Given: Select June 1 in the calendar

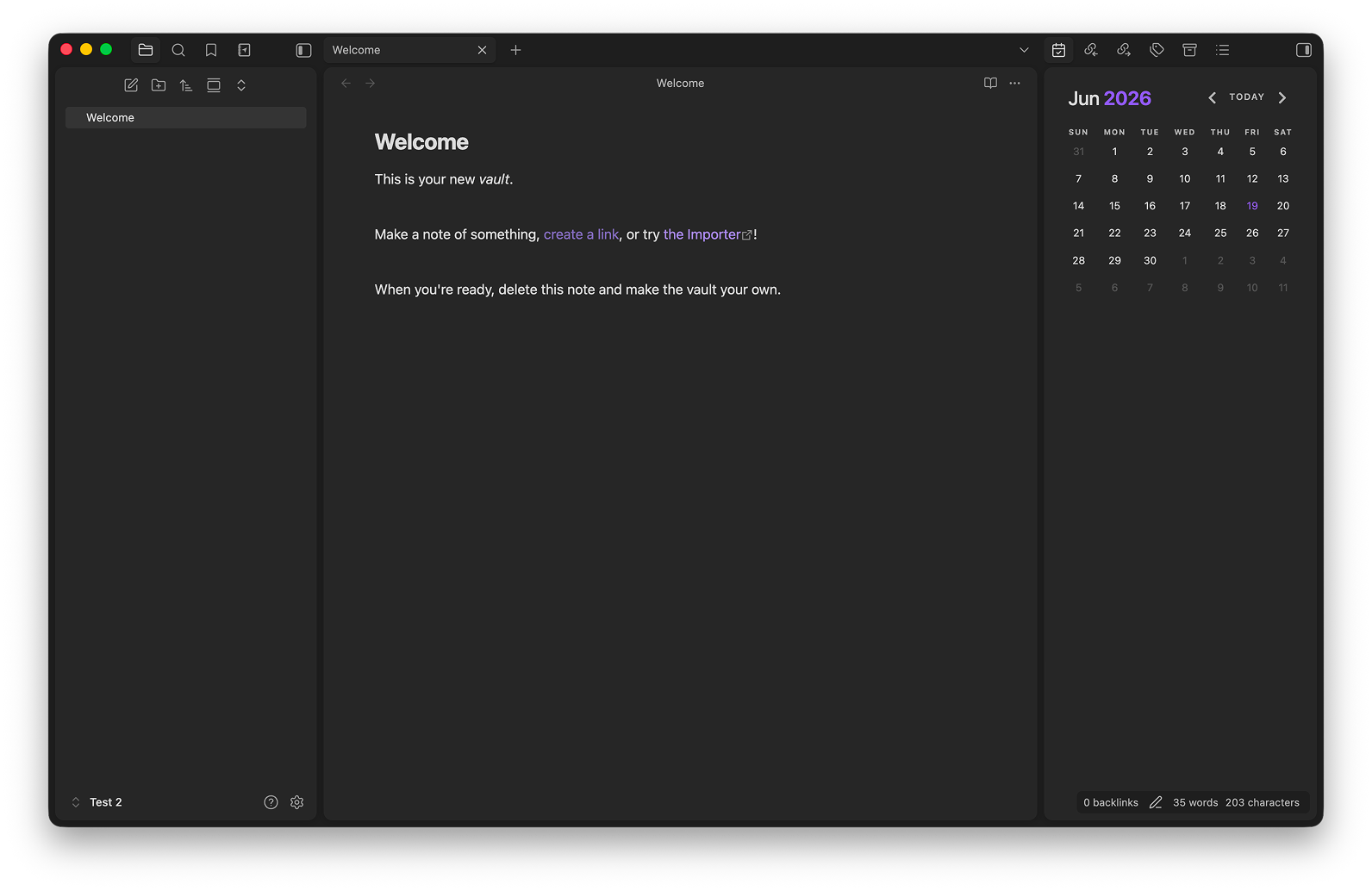Looking at the screenshot, I should [1114, 152].
